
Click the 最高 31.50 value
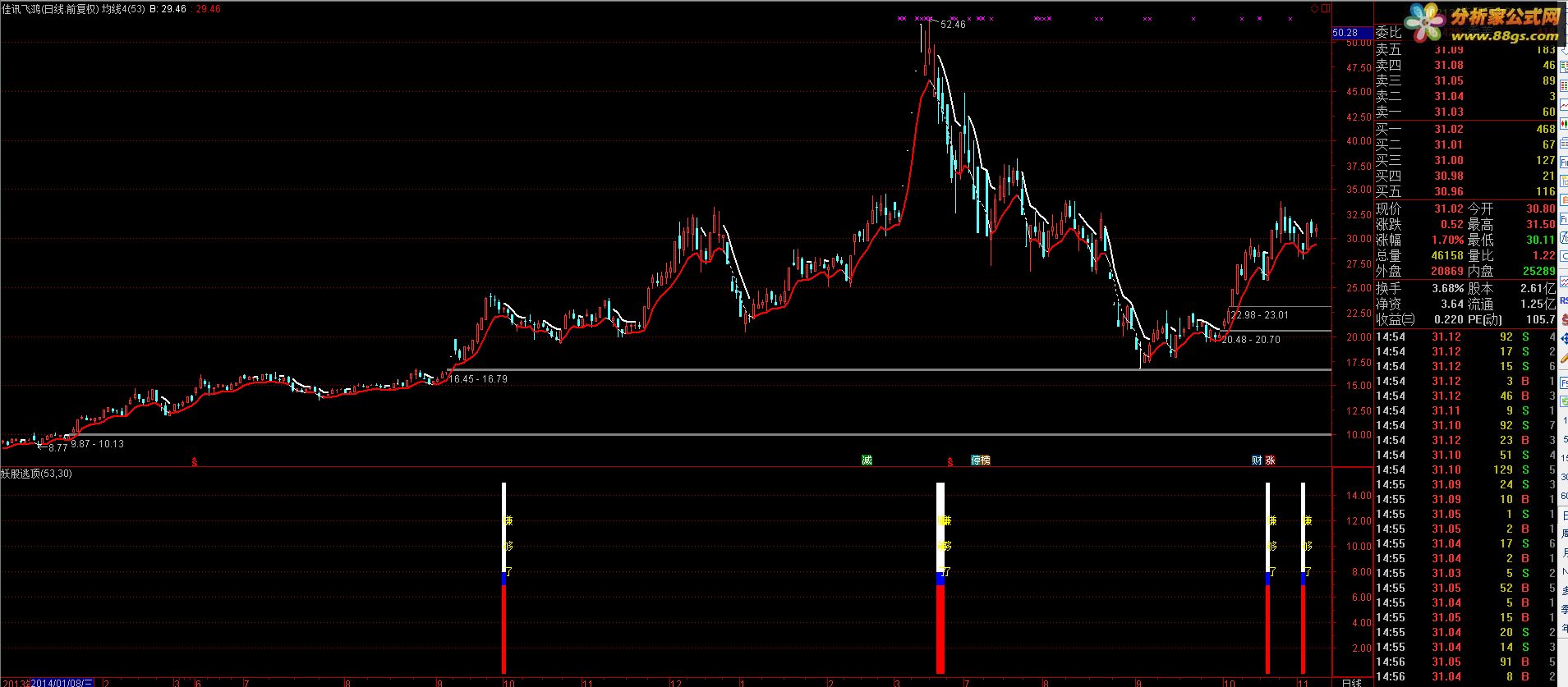1541,224
